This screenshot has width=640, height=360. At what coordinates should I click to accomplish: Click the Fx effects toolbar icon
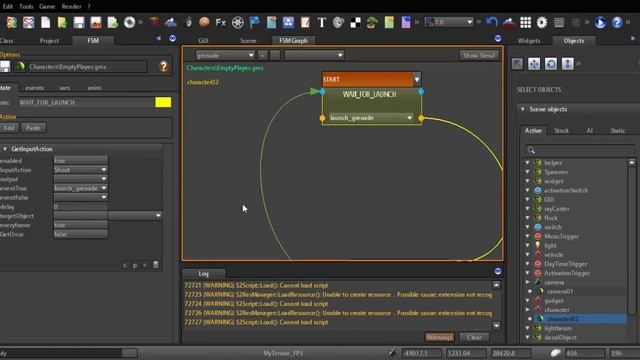pos(221,22)
